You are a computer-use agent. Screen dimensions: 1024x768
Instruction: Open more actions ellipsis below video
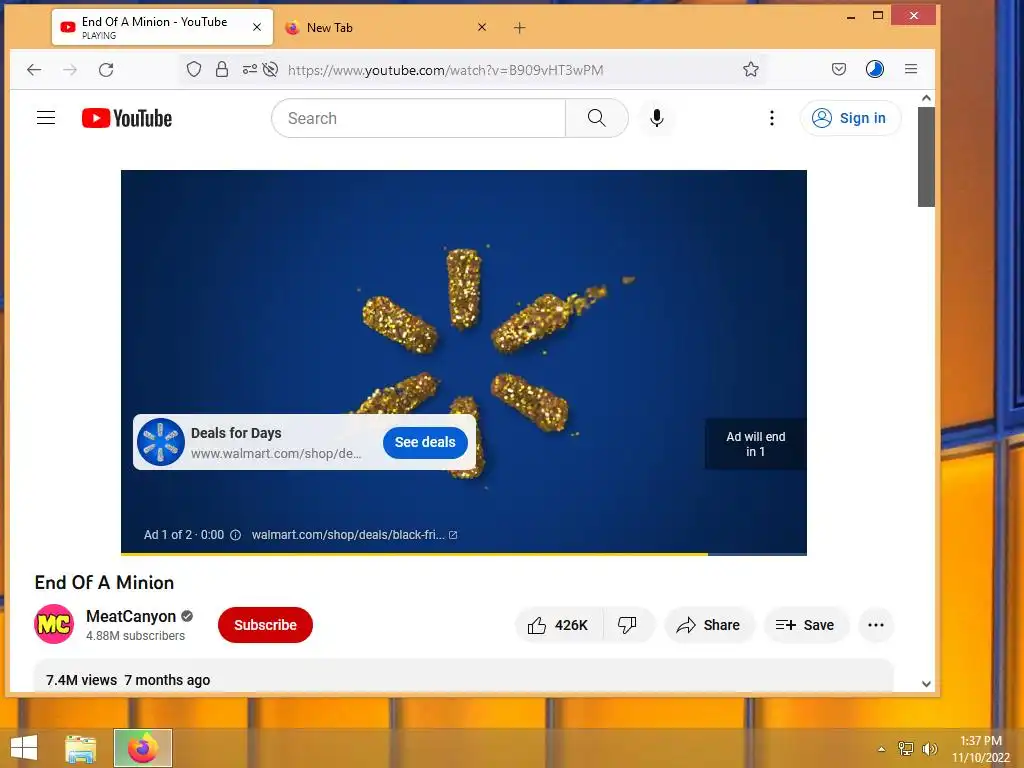[876, 625]
